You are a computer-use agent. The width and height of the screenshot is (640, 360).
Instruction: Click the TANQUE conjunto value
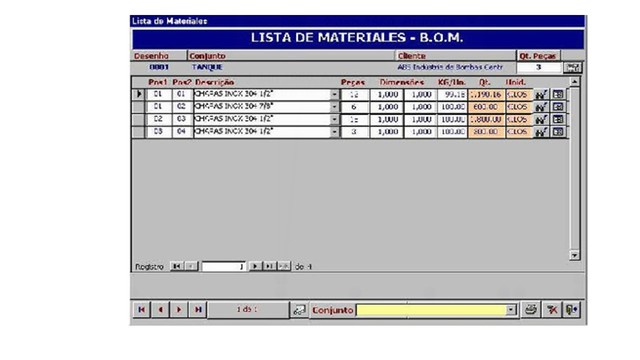point(207,67)
